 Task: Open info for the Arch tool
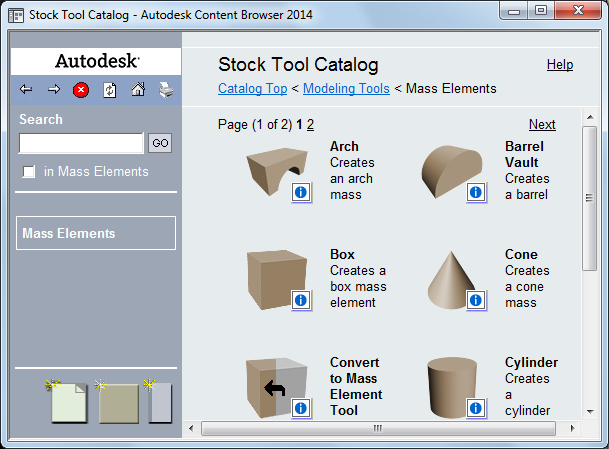point(301,191)
